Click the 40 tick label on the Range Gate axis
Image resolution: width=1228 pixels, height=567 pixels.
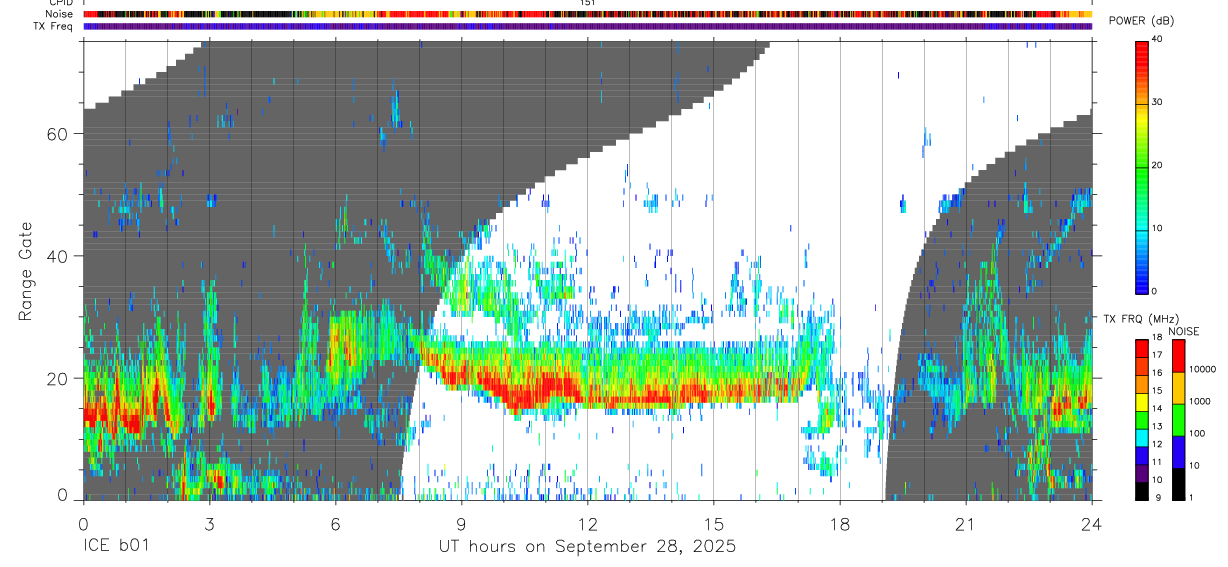[x=56, y=256]
